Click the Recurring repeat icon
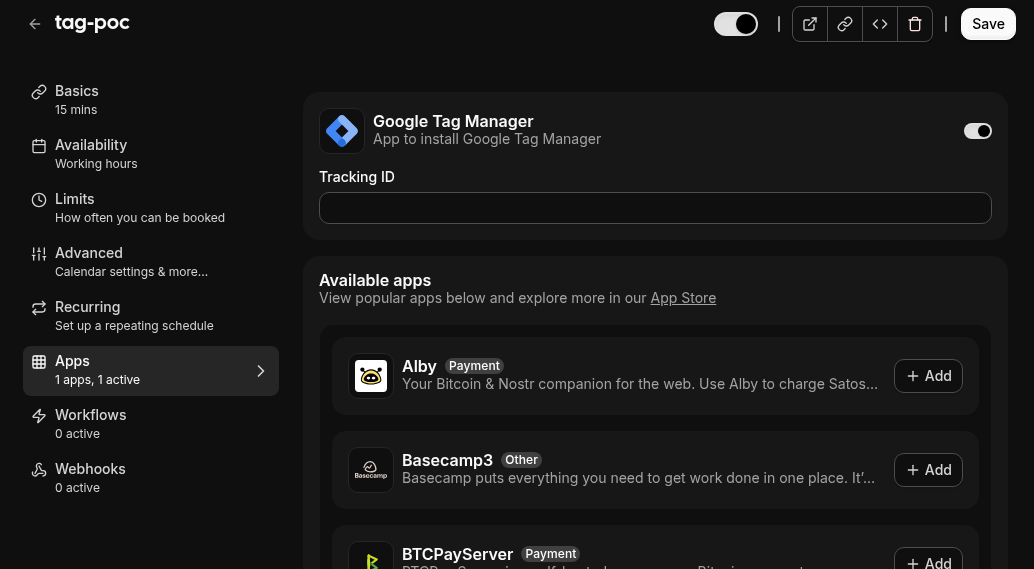 39,308
